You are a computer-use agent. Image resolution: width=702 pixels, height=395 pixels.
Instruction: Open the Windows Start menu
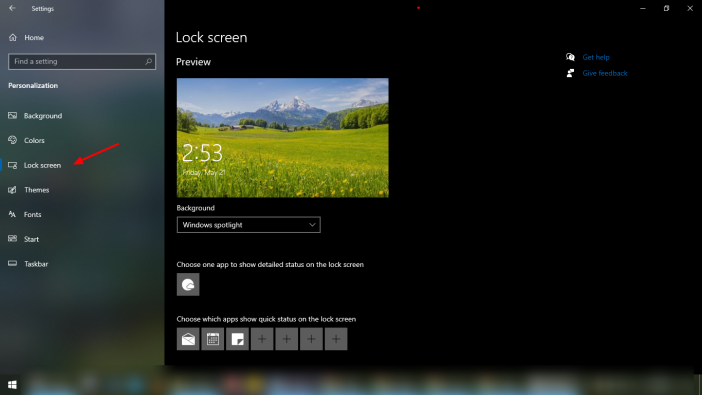[x=12, y=385]
